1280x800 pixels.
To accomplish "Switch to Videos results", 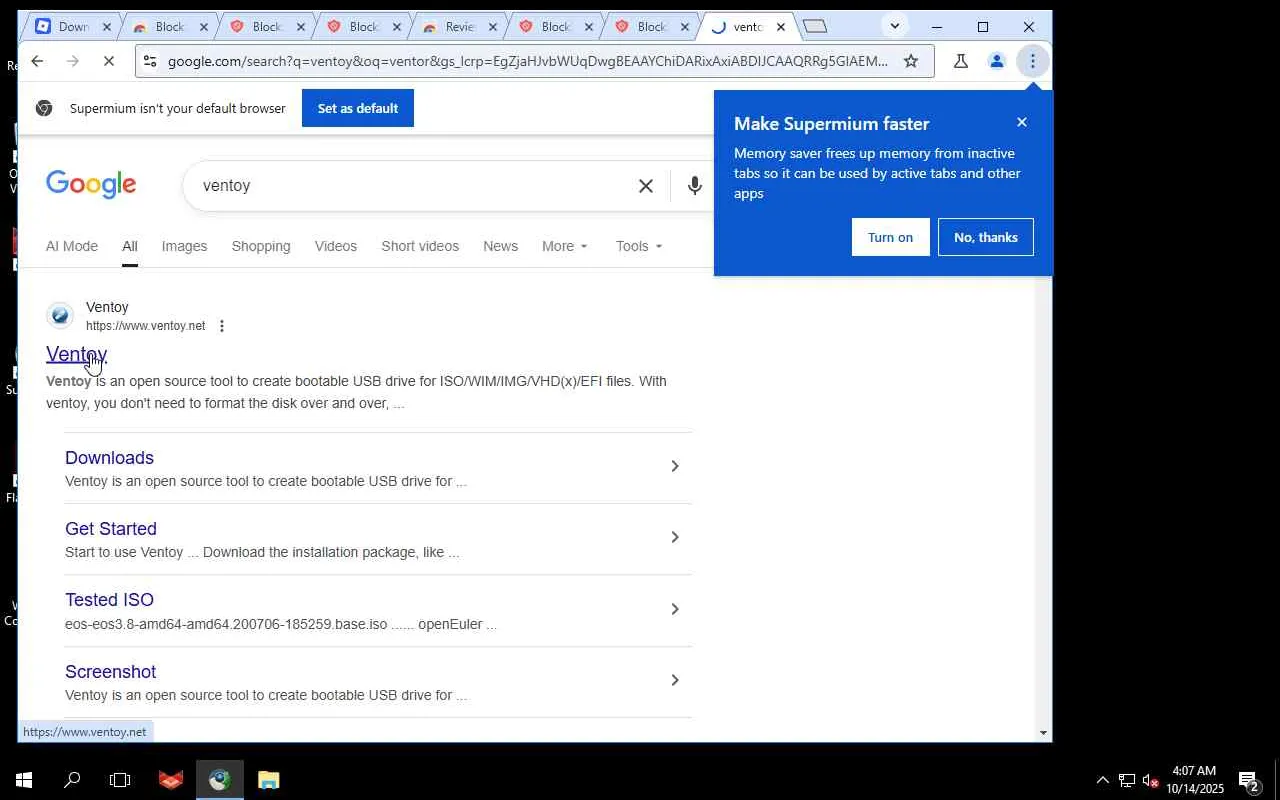I will pos(336,246).
